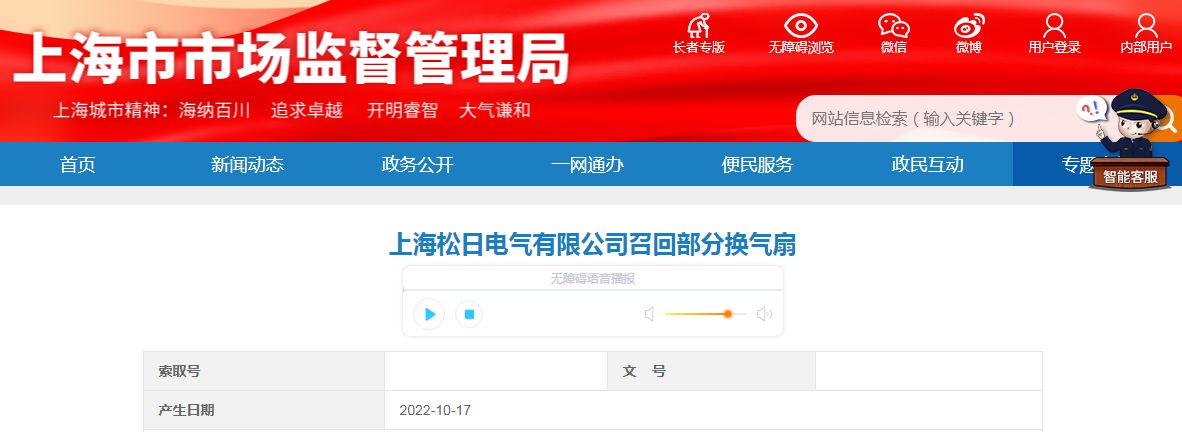Click the 网站信息检索 search input field
Image resolution: width=1182 pixels, height=432 pixels.
939,119
